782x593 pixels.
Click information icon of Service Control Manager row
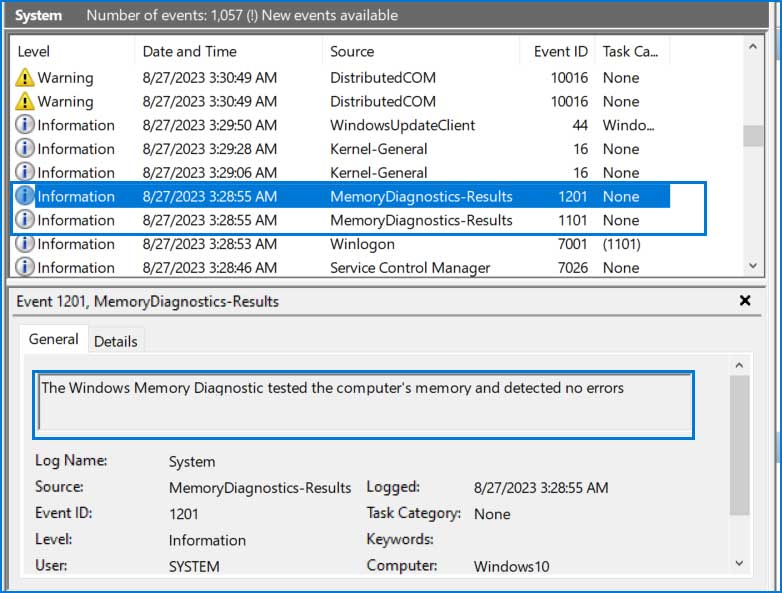[x=24, y=267]
